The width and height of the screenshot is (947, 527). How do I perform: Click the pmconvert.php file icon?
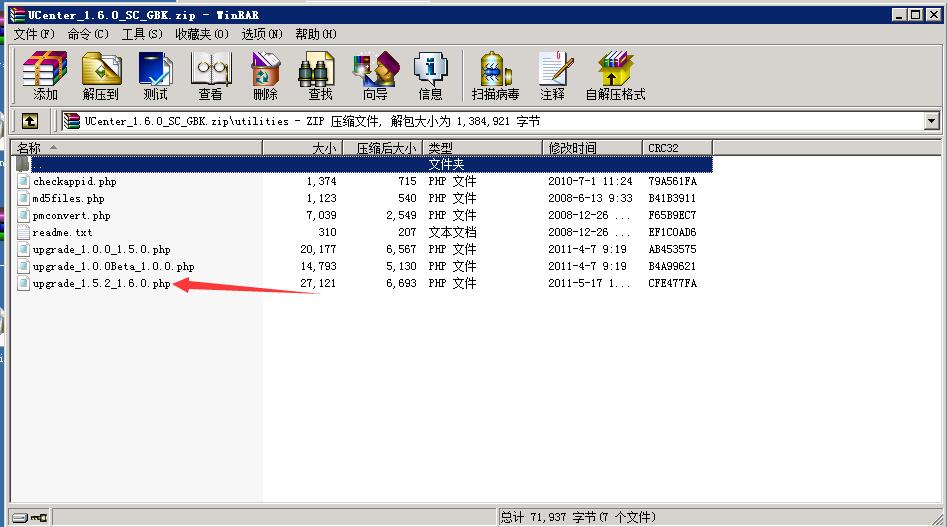[x=23, y=215]
